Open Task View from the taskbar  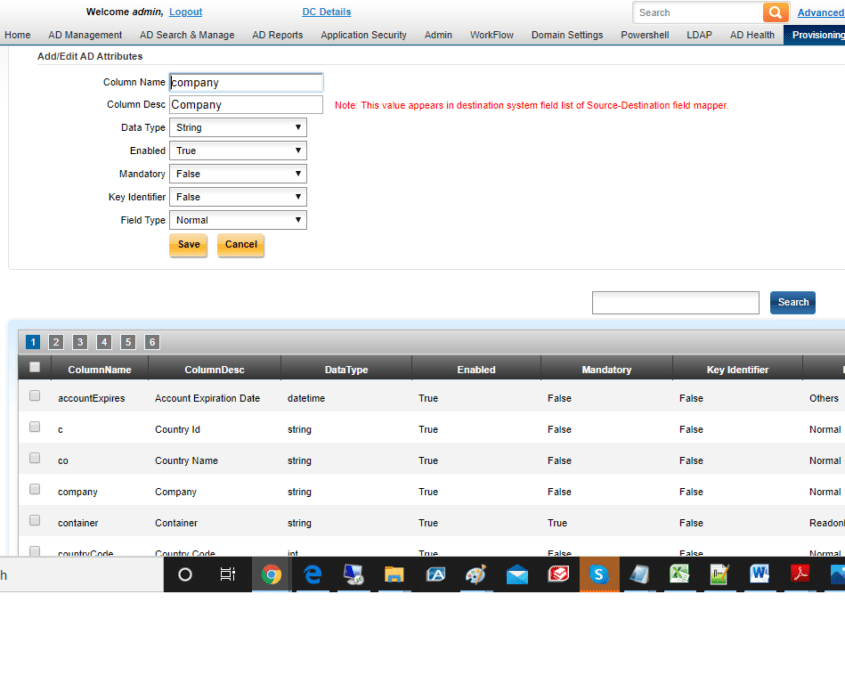click(x=227, y=574)
